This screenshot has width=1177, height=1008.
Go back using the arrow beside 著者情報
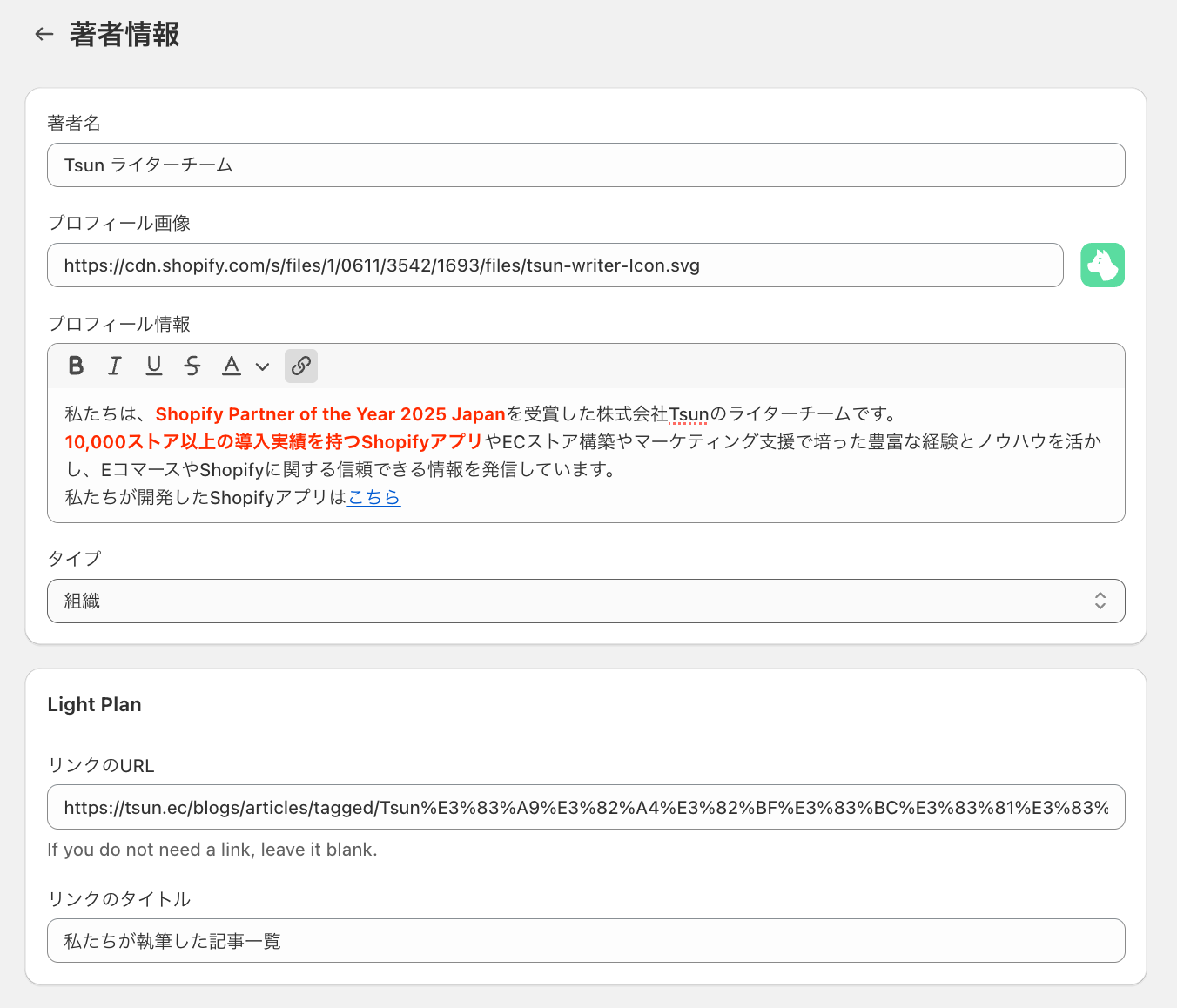click(x=44, y=35)
